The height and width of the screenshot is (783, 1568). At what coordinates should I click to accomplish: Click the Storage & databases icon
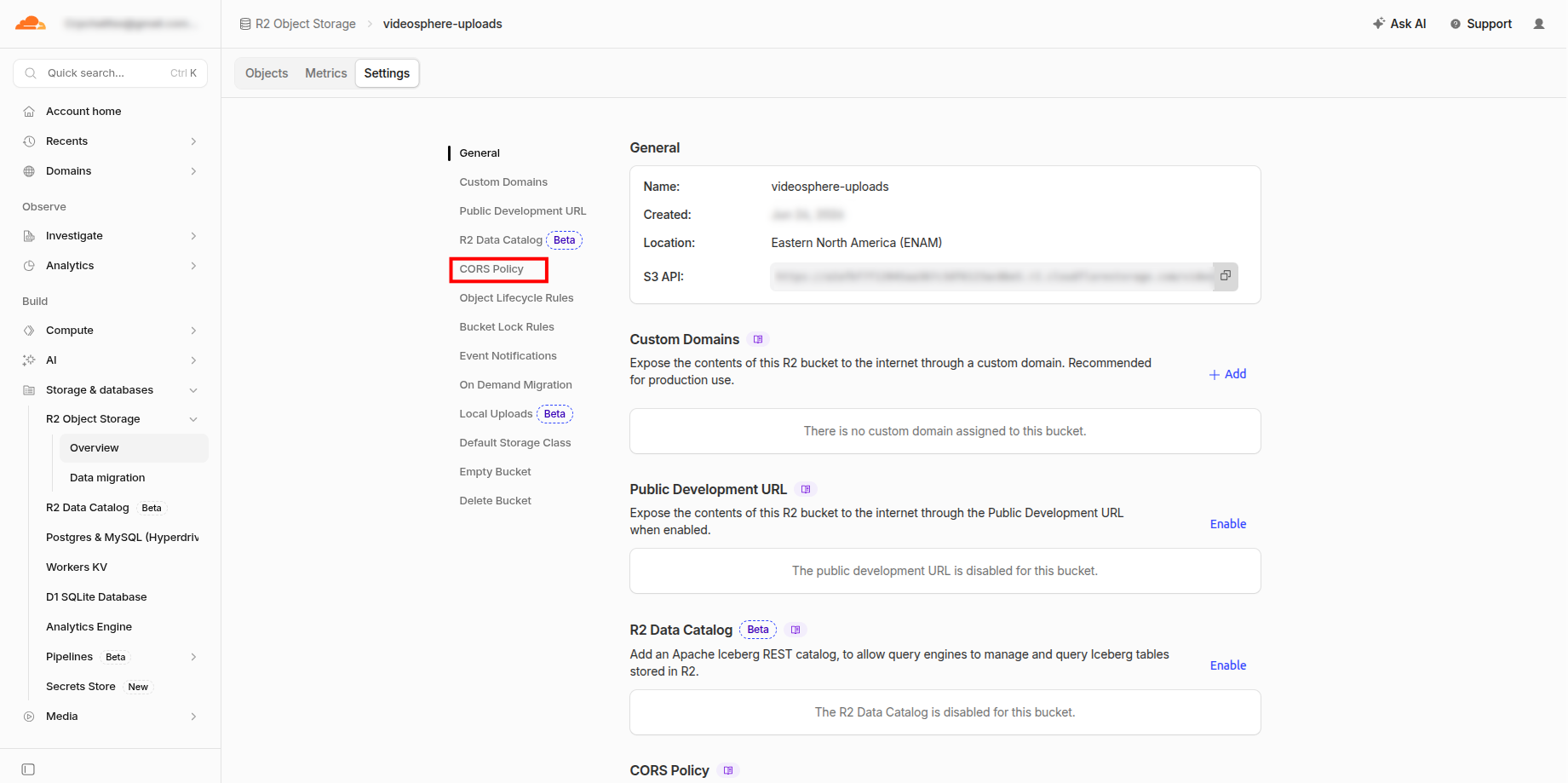29,390
